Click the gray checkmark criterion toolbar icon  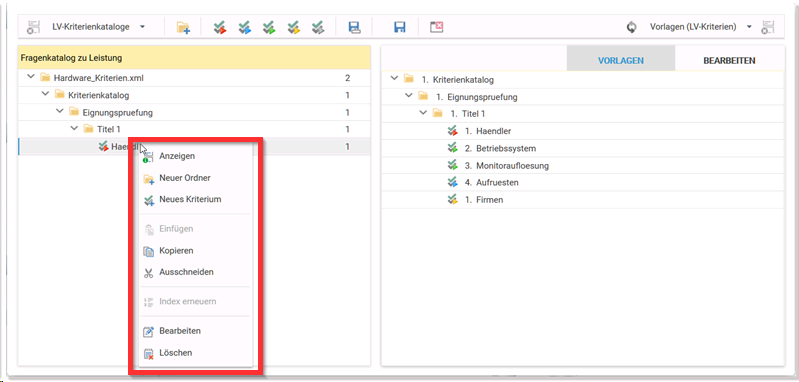[x=318, y=28]
